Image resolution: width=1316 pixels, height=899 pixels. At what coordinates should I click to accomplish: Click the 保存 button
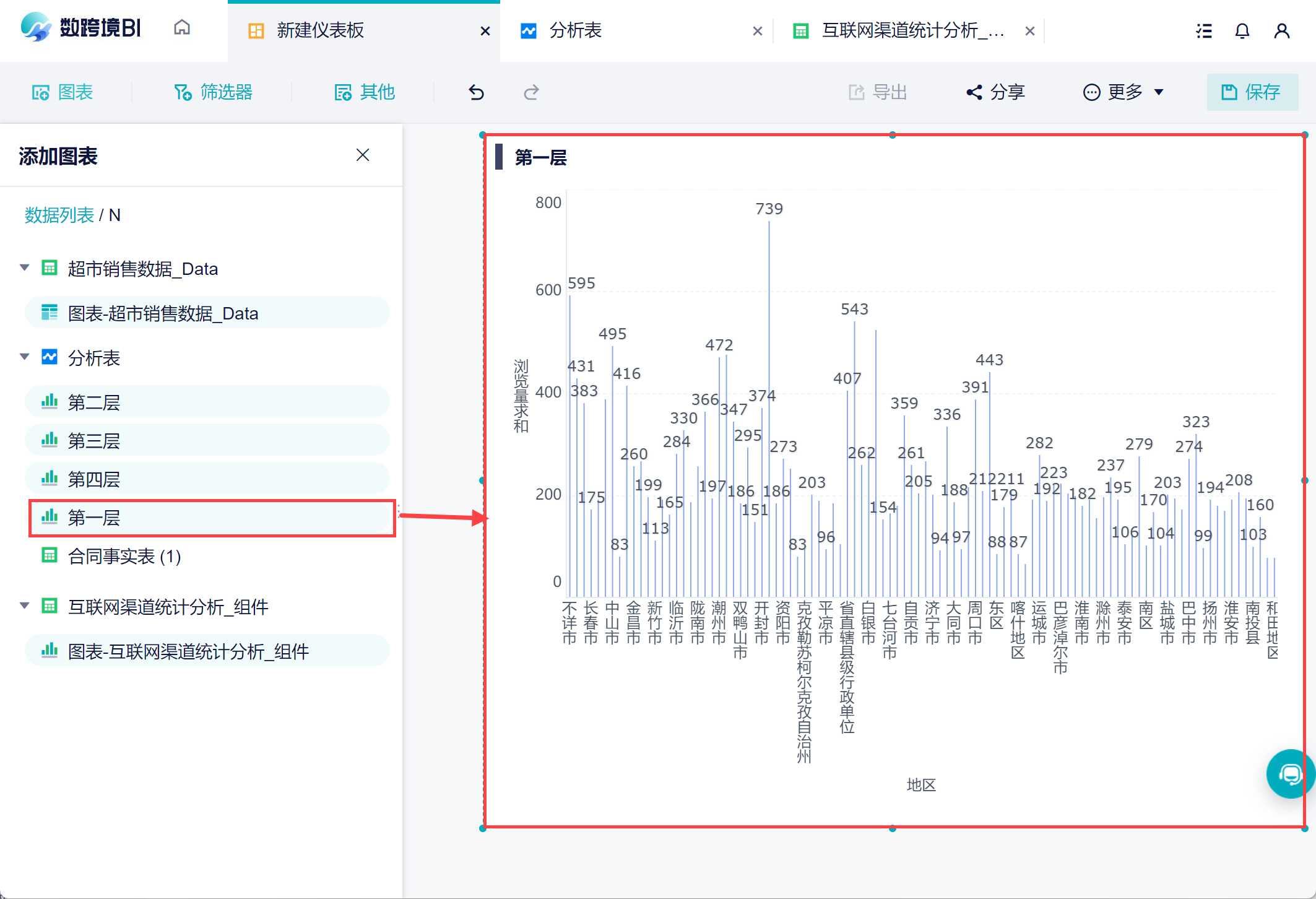1251,92
